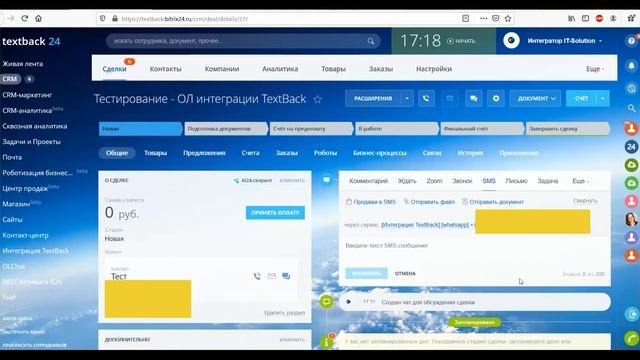The width and height of the screenshot is (640, 360).
Task: Toggle browser reader view icon
Action: tap(465, 18)
